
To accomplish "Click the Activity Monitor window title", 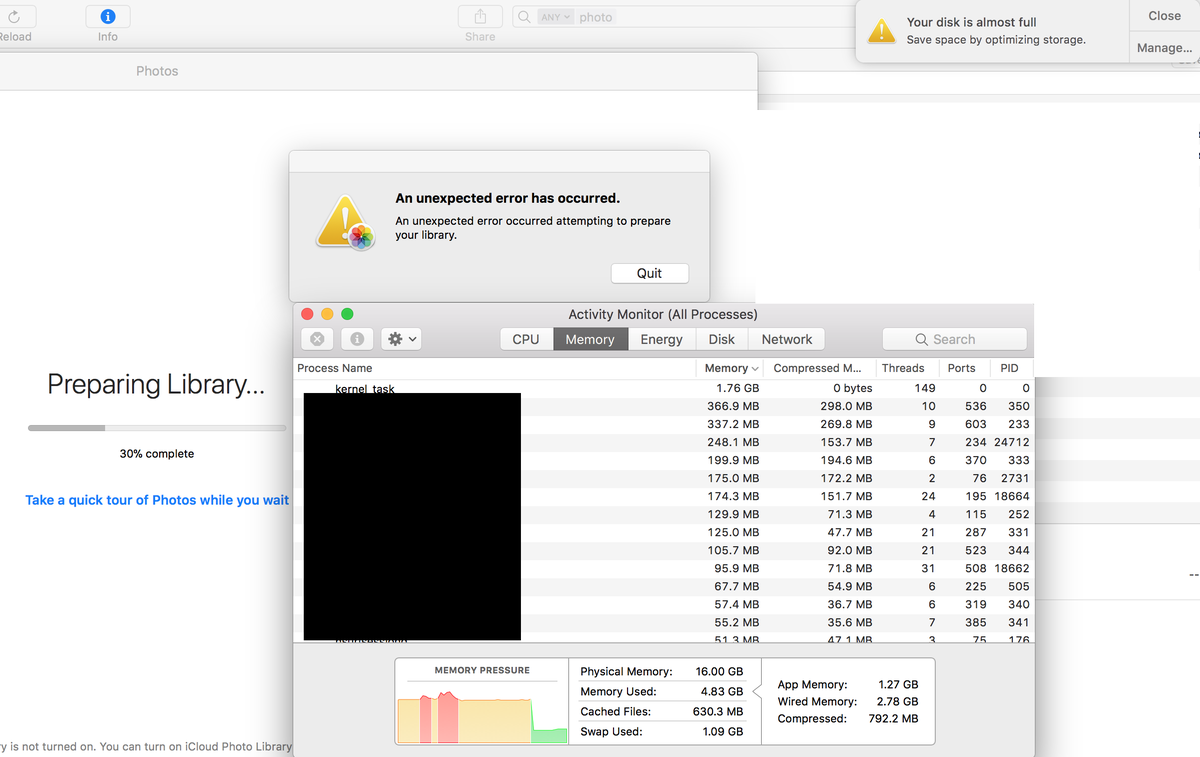I will 663,314.
